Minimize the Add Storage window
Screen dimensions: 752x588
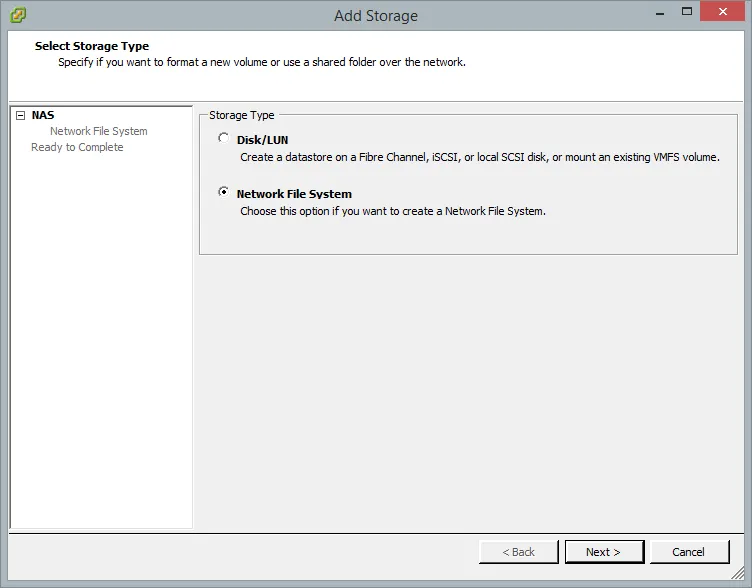click(x=660, y=13)
